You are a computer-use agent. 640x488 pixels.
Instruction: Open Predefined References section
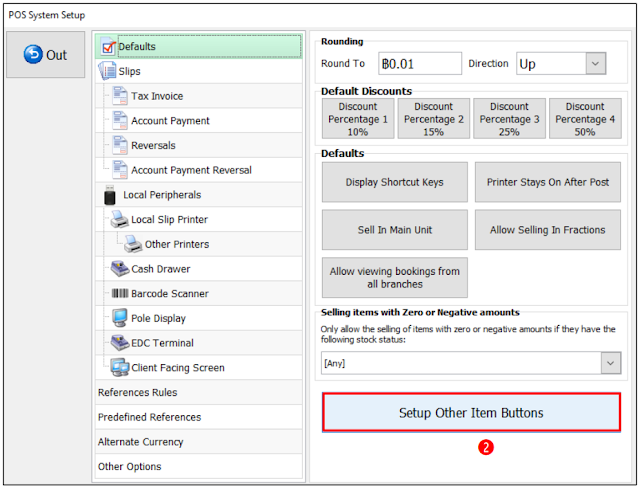click(199, 417)
